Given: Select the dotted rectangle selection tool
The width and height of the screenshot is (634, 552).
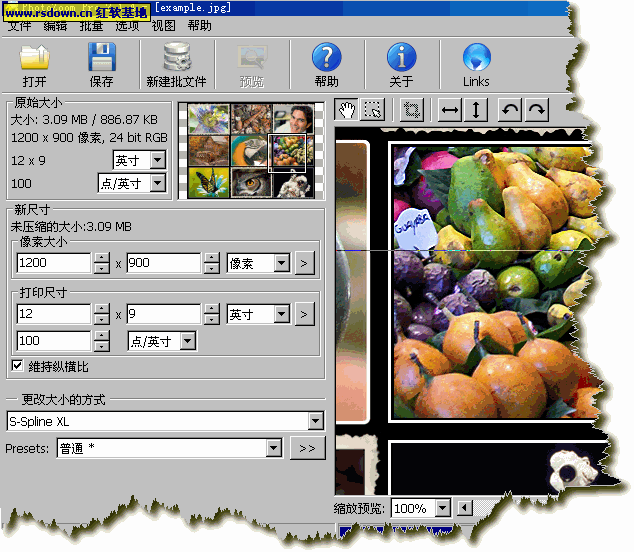Looking at the screenshot, I should 373,110.
